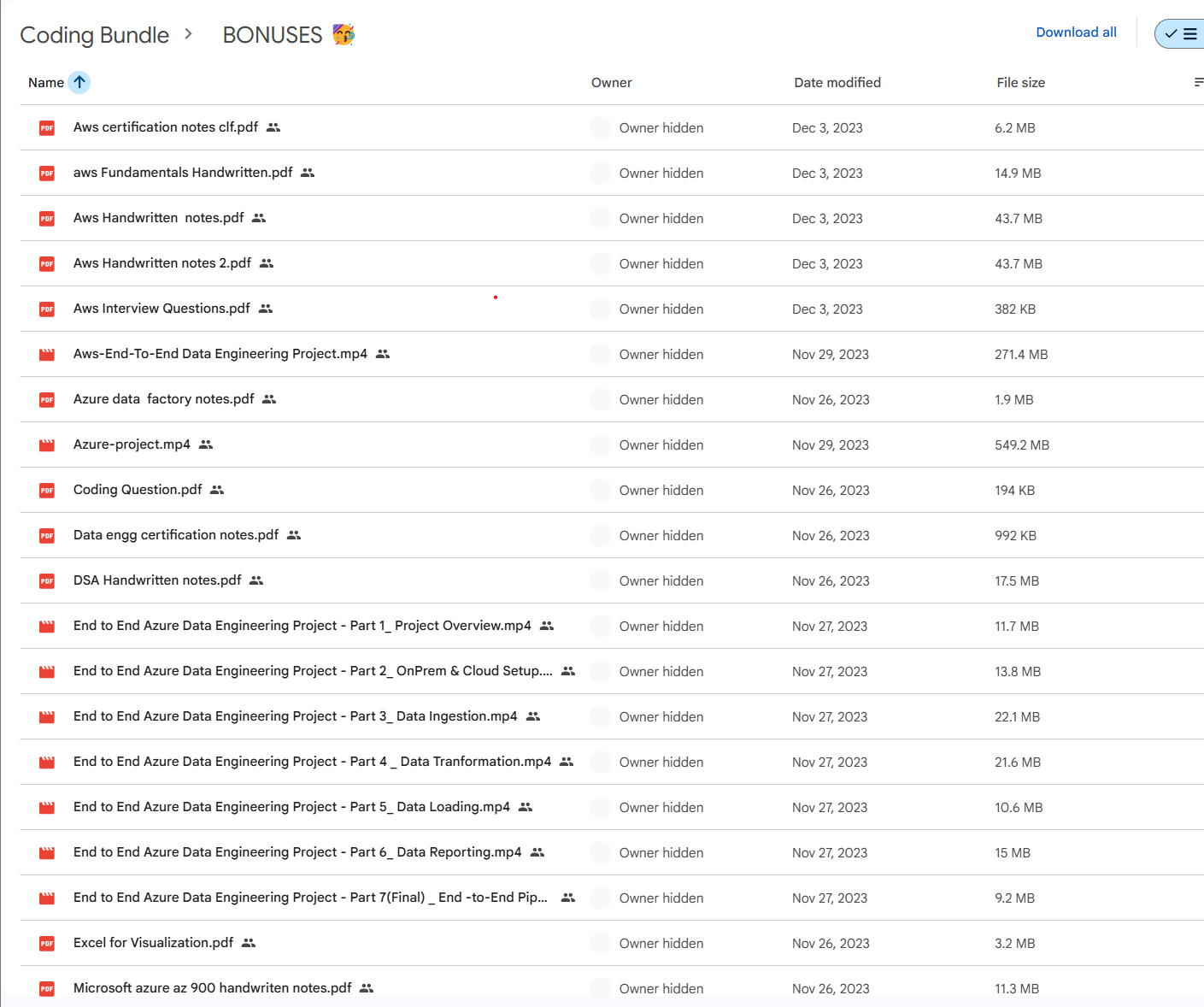Click shared people icon beside Aws Interview Questions.pdf
This screenshot has width=1204, height=1007.
click(x=266, y=309)
